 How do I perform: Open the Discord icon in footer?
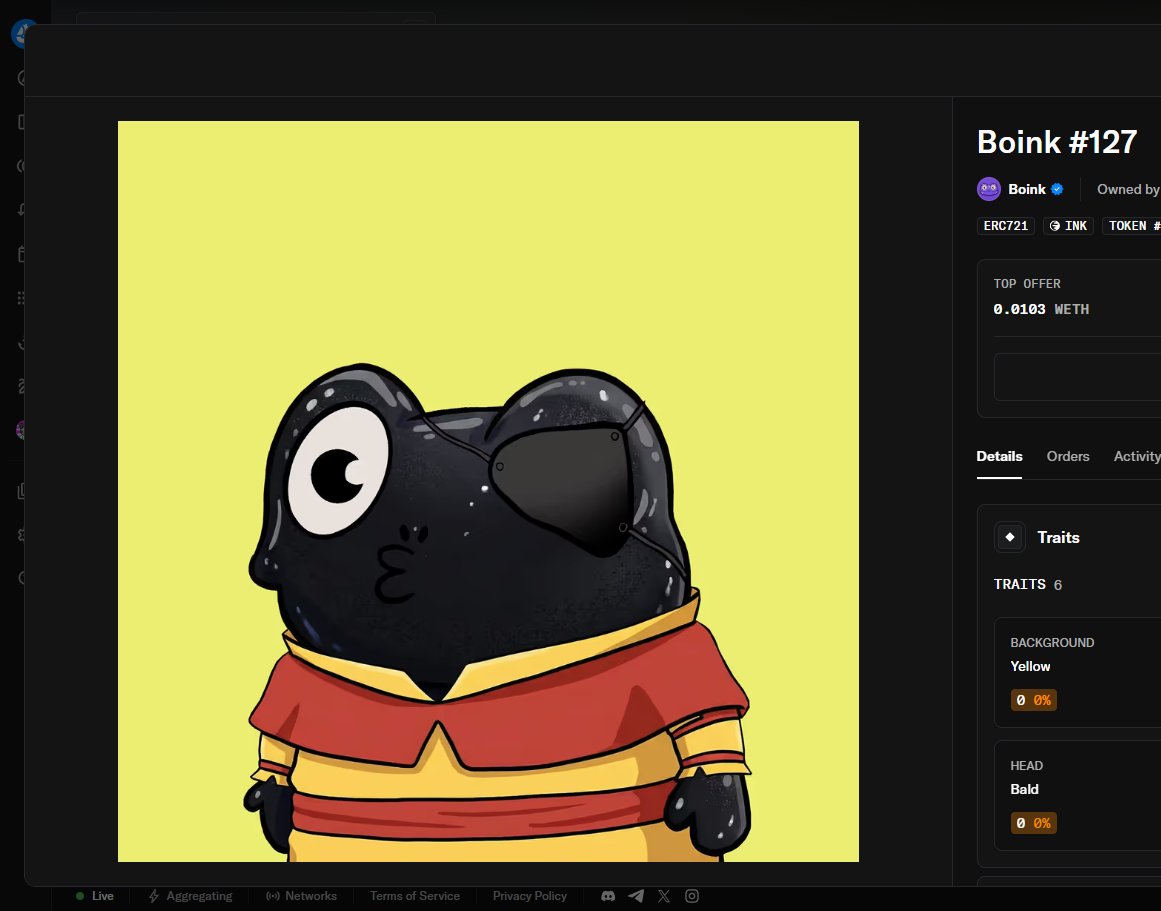[x=608, y=896]
